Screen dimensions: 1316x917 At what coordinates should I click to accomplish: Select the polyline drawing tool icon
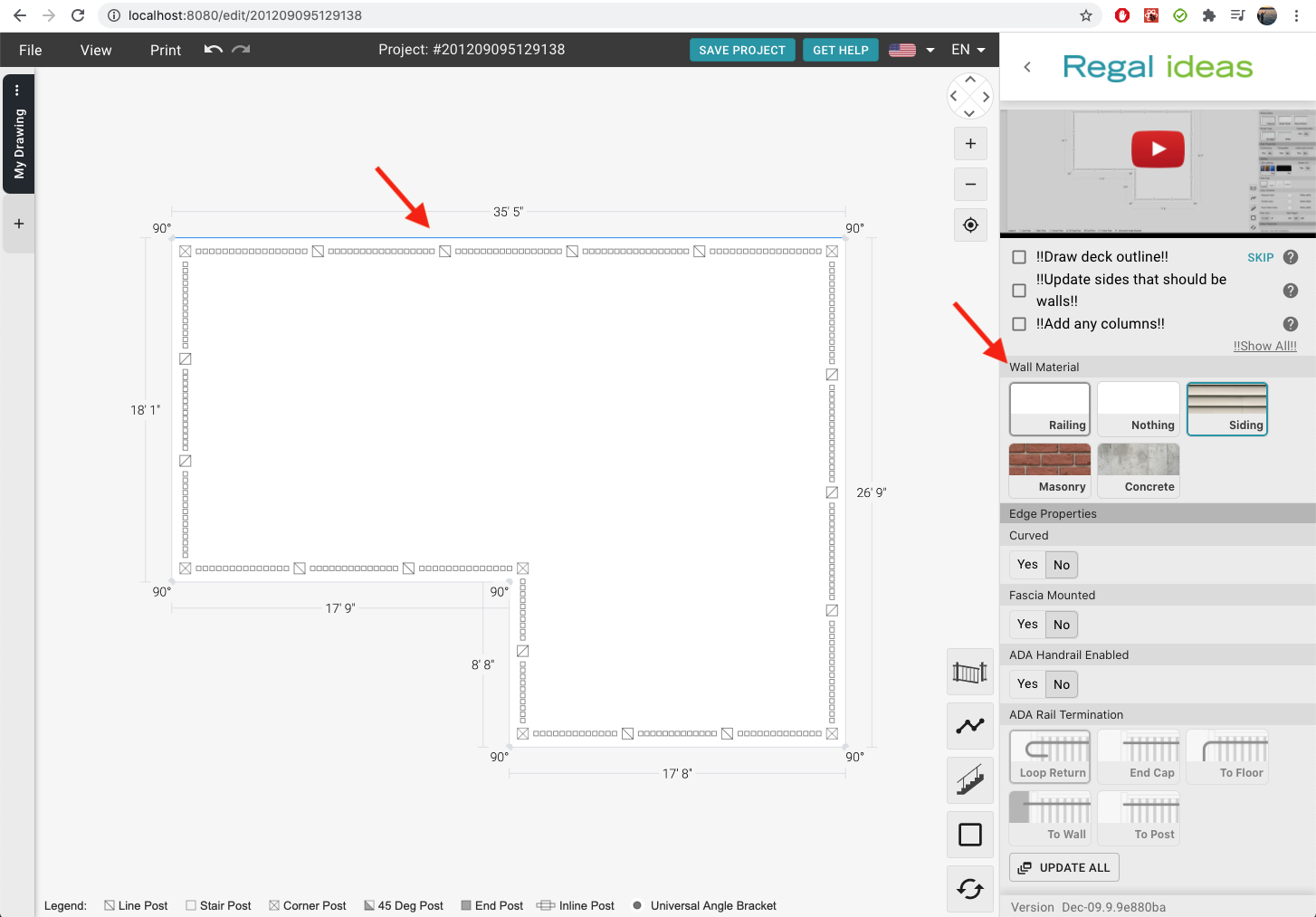click(969, 726)
